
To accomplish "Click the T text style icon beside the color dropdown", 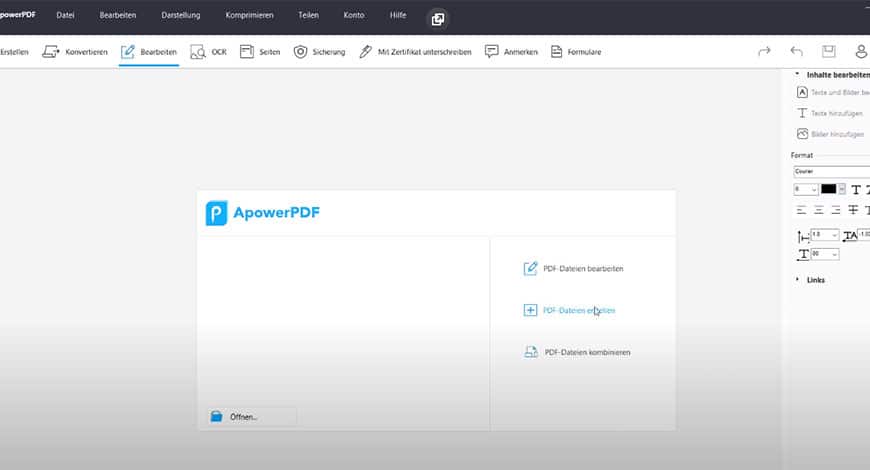I will click(x=856, y=190).
